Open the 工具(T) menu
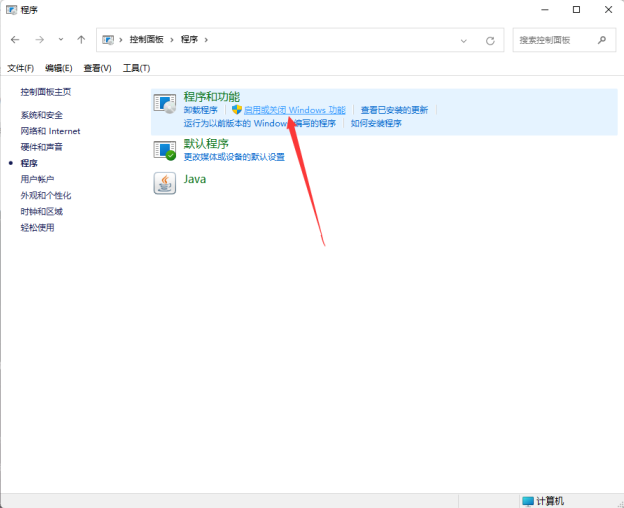 [x=136, y=68]
